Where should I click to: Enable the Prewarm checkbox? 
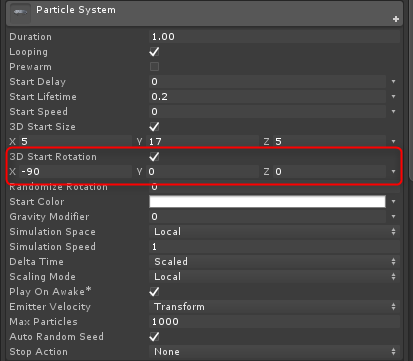click(x=154, y=67)
